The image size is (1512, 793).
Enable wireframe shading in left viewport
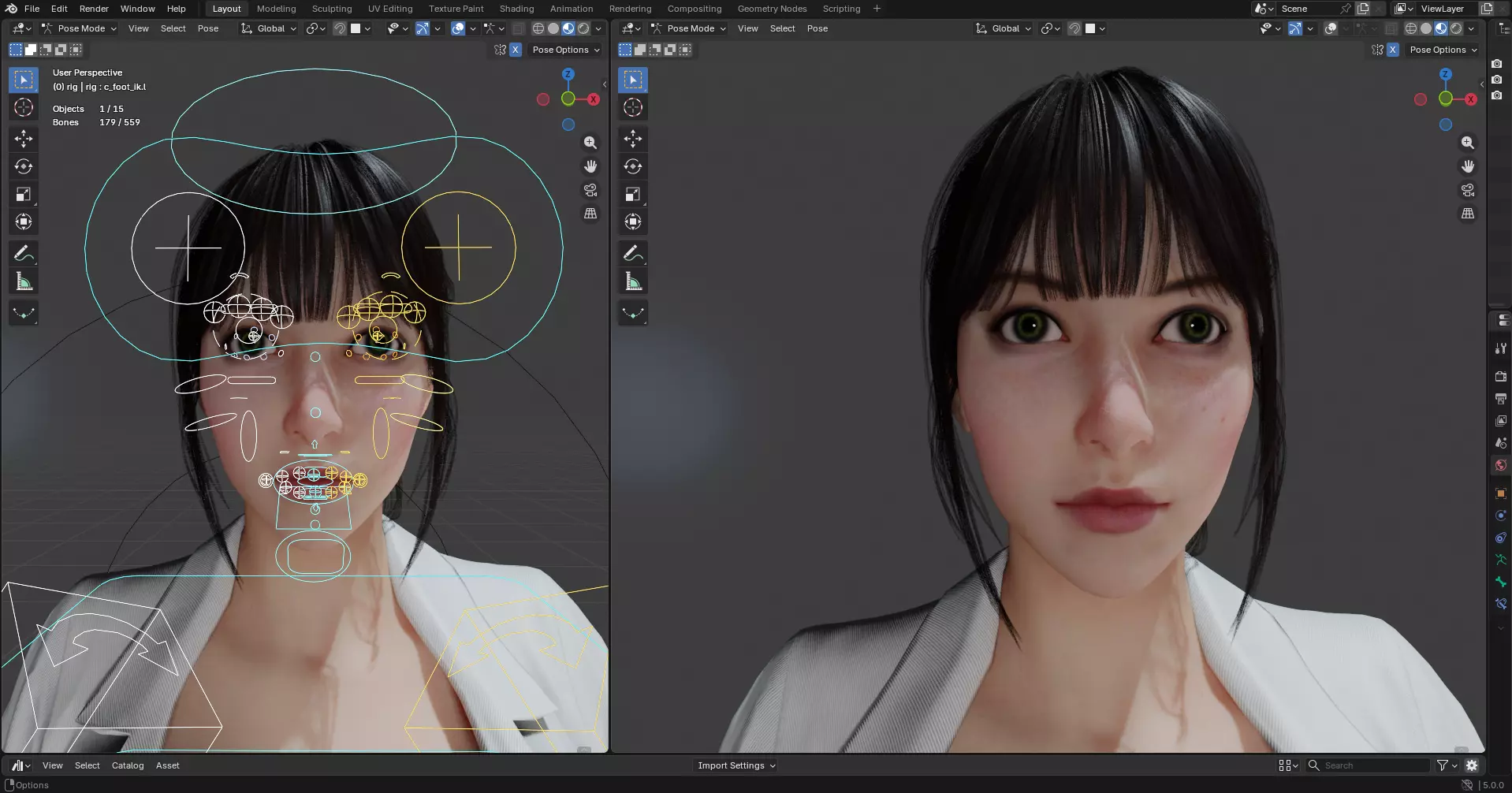(x=538, y=28)
